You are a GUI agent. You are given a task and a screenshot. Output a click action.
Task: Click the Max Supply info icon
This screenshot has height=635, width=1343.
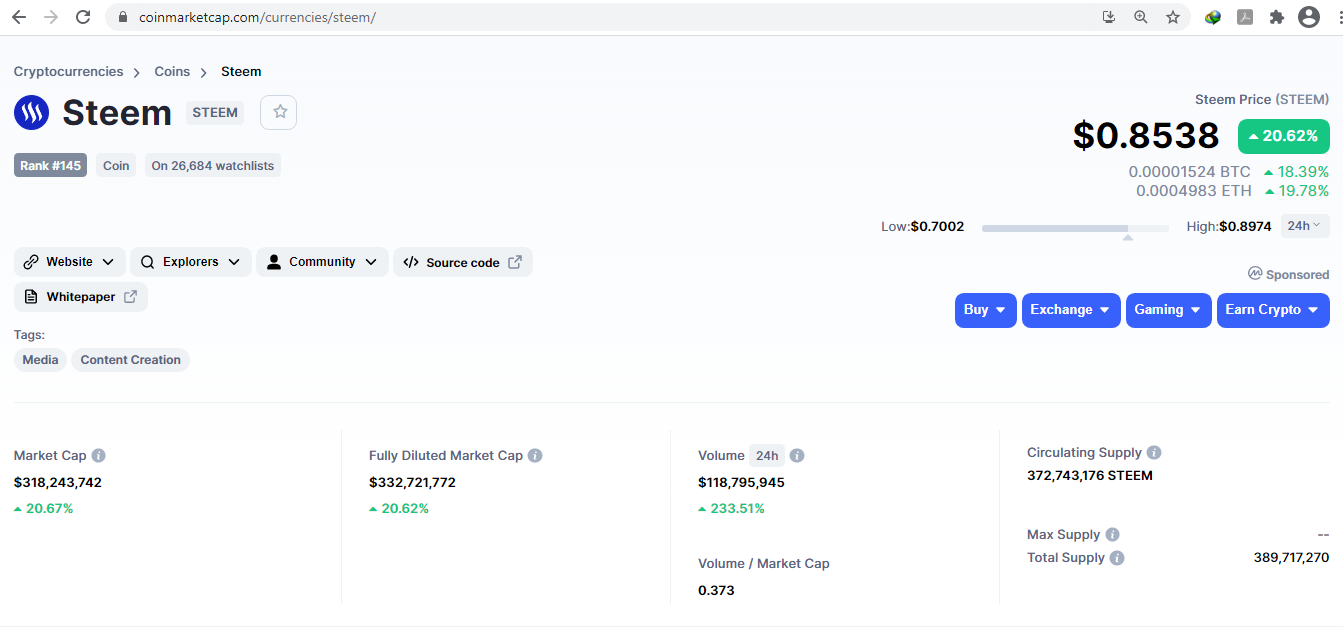(1112, 534)
